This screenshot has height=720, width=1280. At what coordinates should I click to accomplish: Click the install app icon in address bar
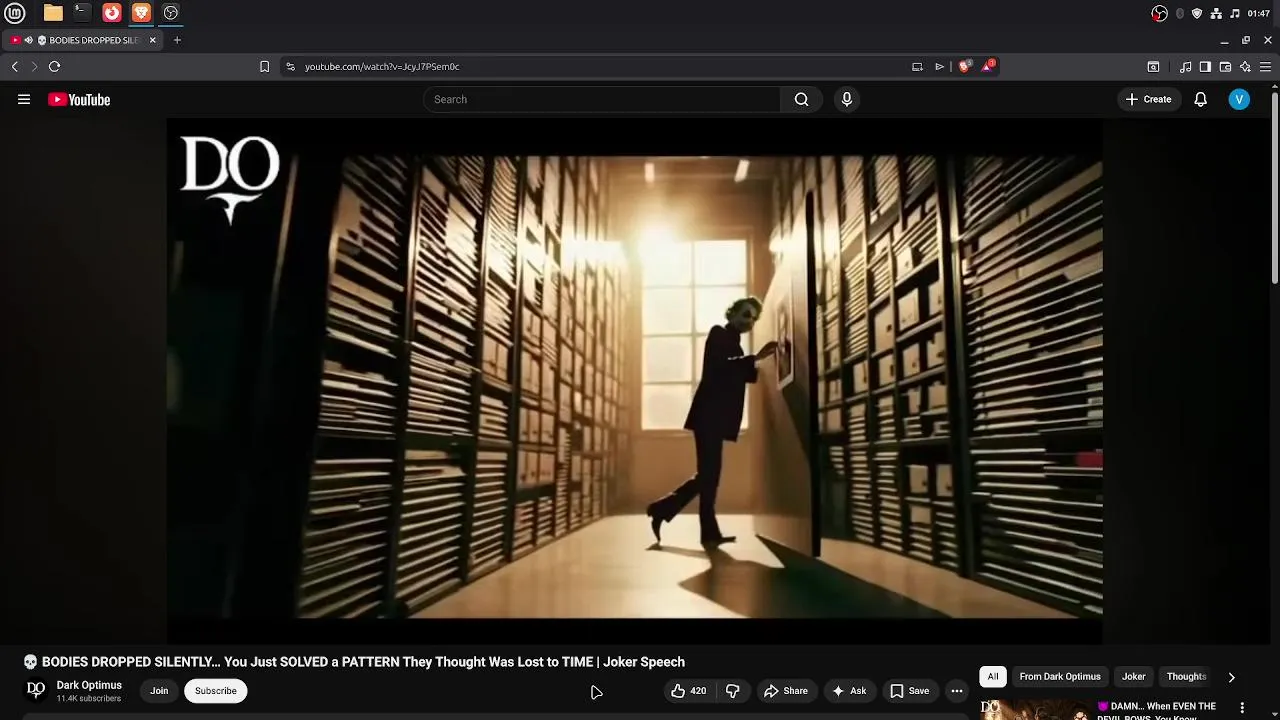pyautogui.click(x=917, y=66)
